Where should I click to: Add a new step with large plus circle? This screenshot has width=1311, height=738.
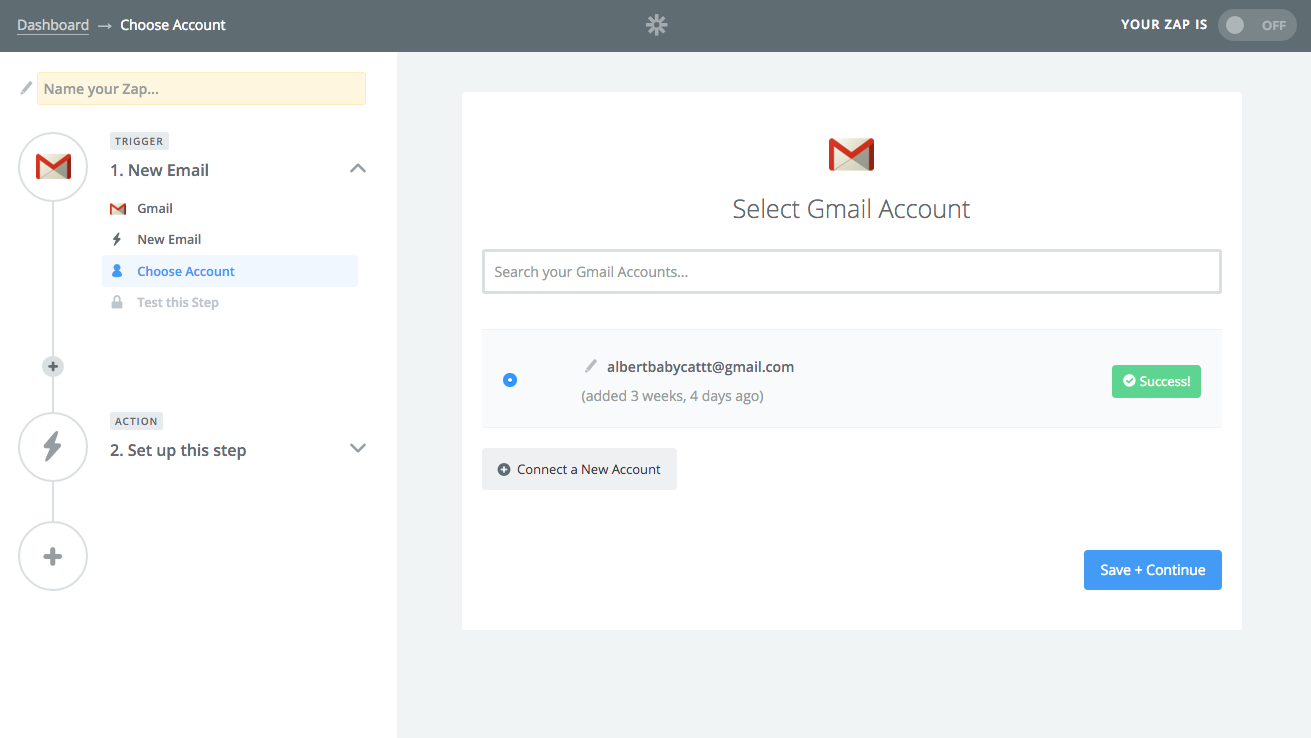(53, 556)
